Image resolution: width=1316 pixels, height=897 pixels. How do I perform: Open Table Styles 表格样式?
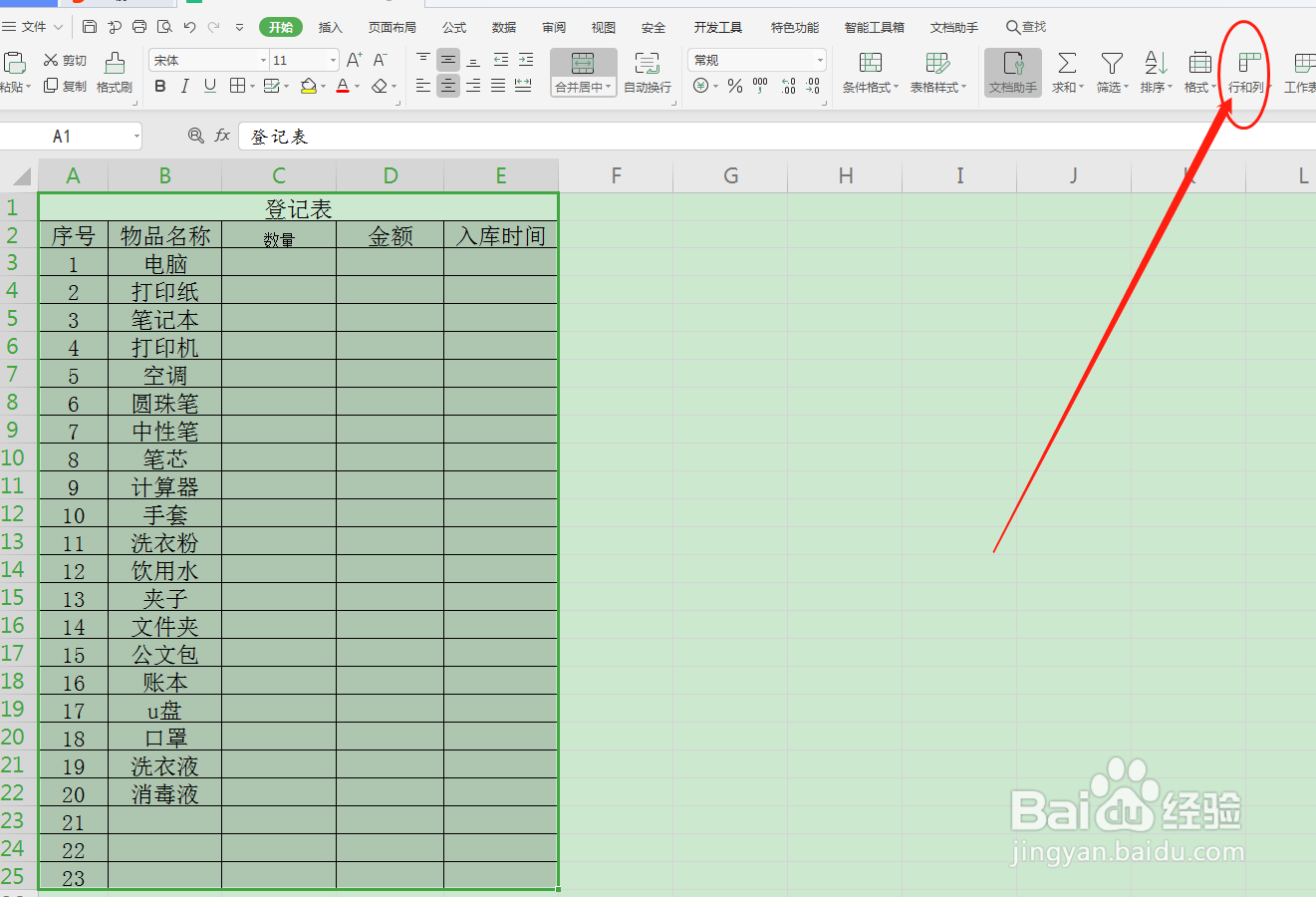[938, 72]
